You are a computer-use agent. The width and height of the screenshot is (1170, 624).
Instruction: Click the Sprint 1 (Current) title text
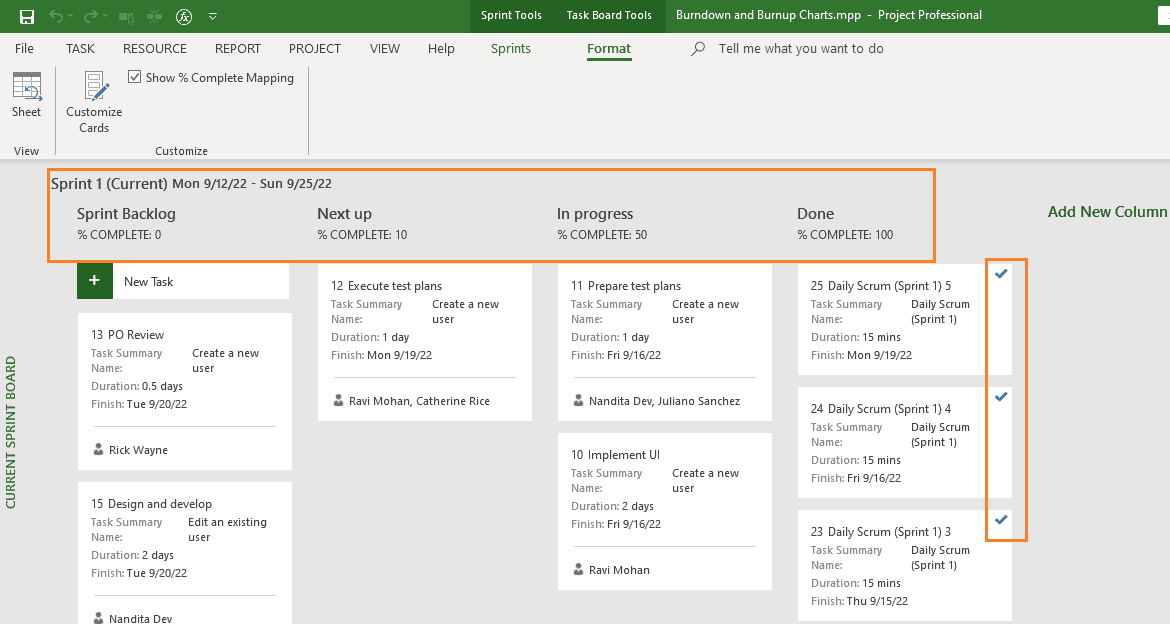click(x=109, y=184)
